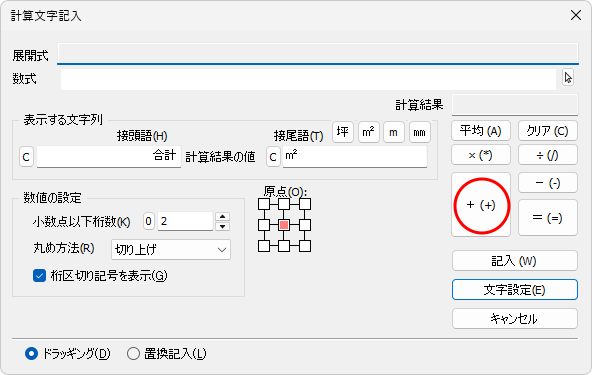
Task: Click the 数式 formula input field
Action: 308,79
